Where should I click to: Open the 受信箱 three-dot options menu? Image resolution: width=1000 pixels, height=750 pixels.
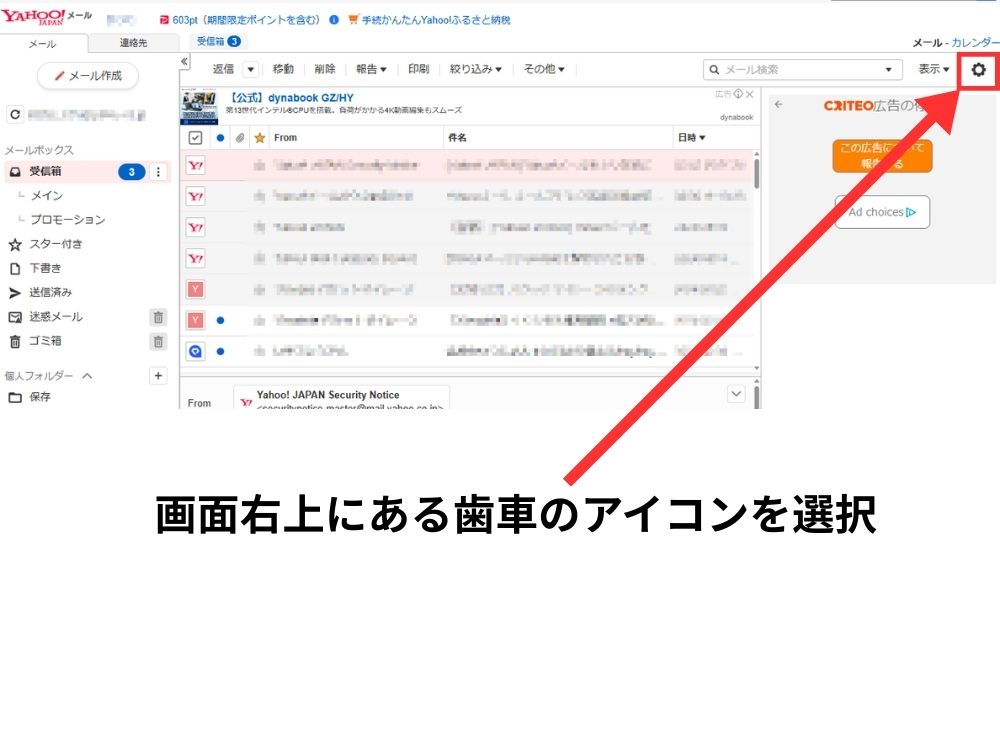pos(158,171)
